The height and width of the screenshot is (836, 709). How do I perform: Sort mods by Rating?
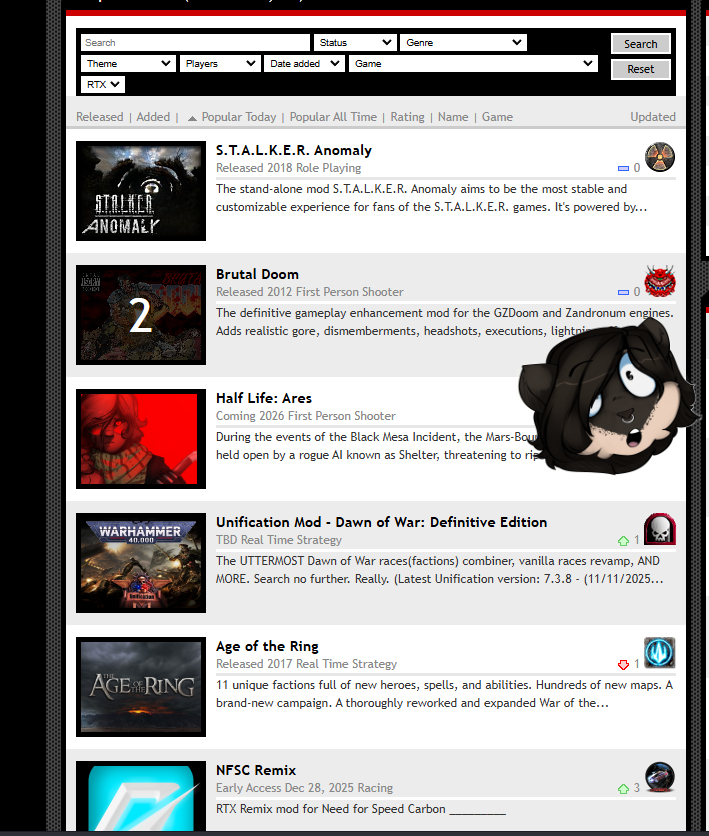(x=407, y=117)
